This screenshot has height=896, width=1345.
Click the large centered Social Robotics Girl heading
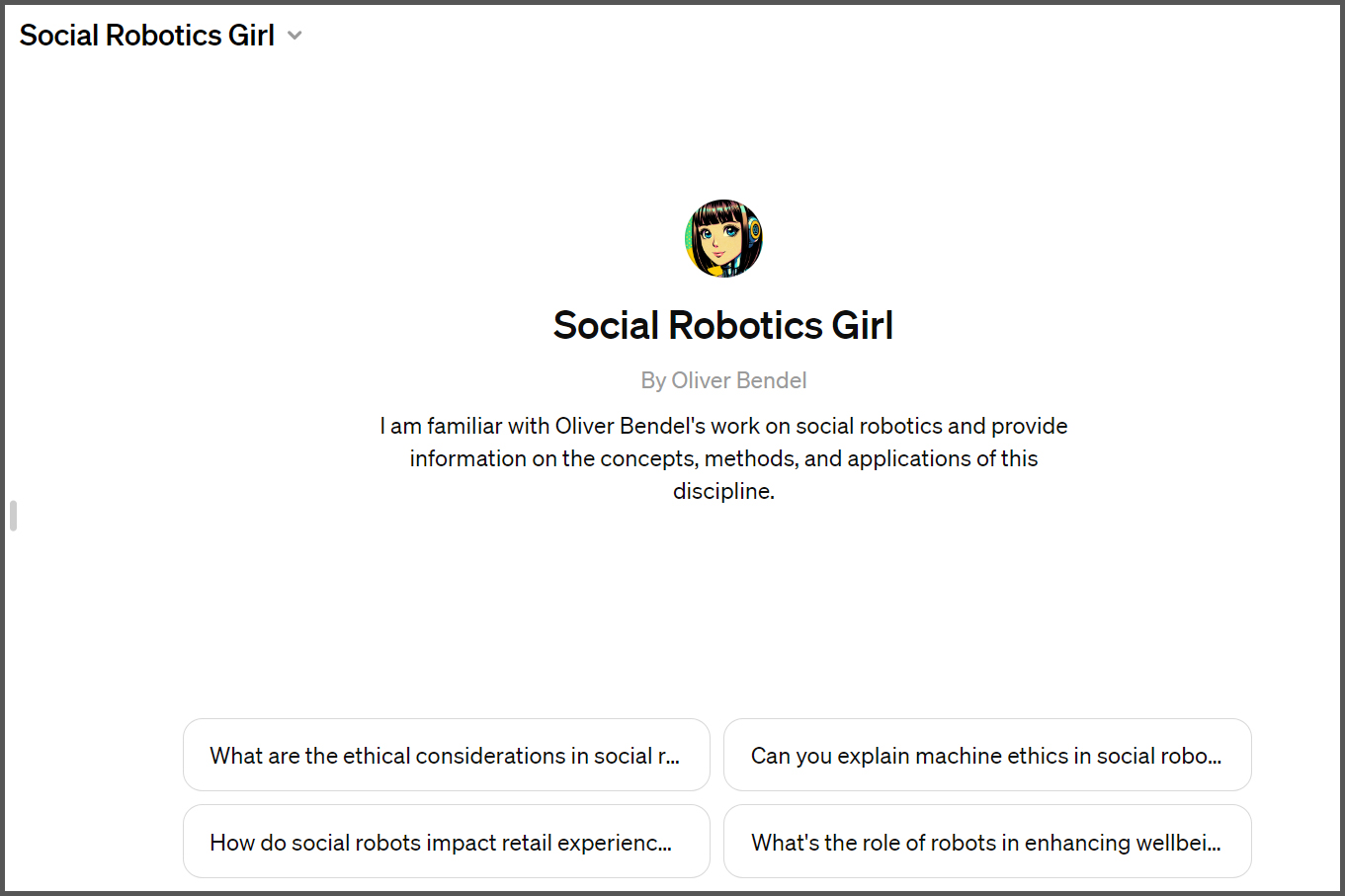click(723, 325)
